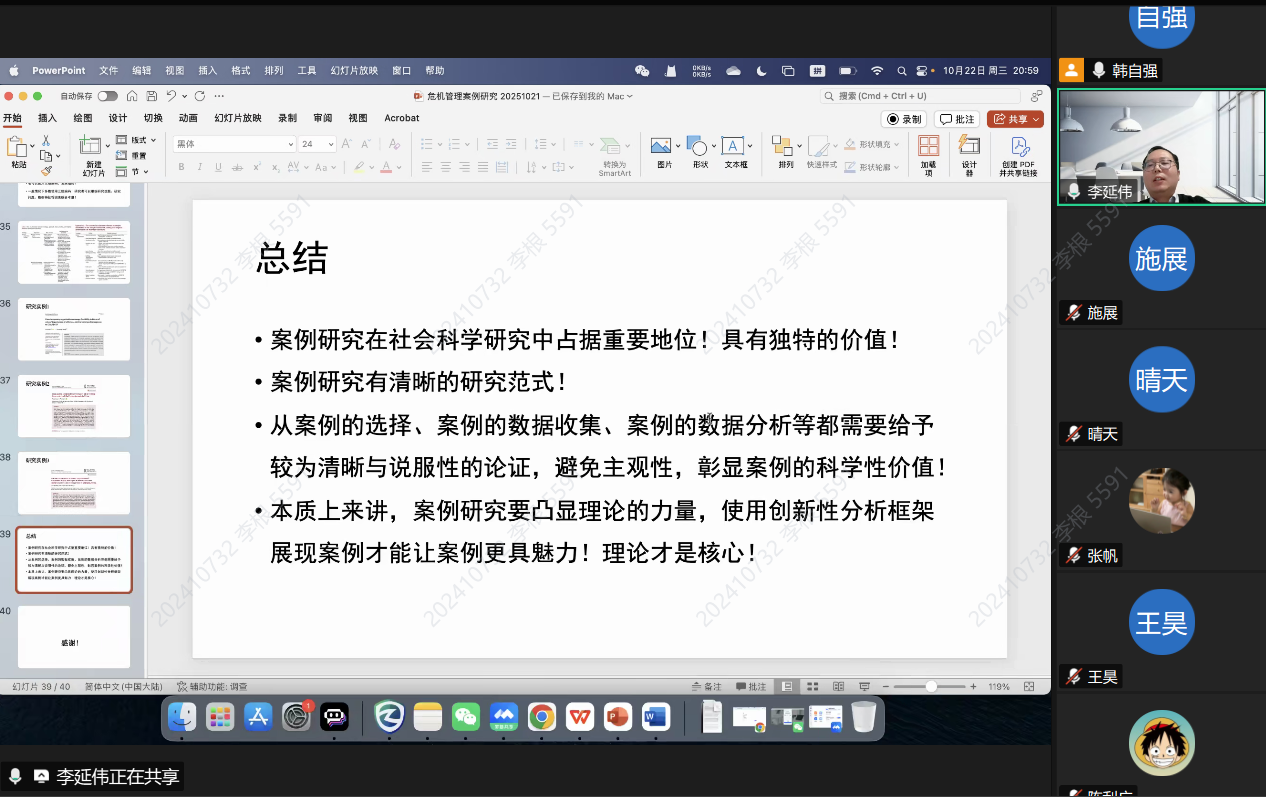Click the 共享 share button
Screen dimensions: 1266x797
[1015, 119]
